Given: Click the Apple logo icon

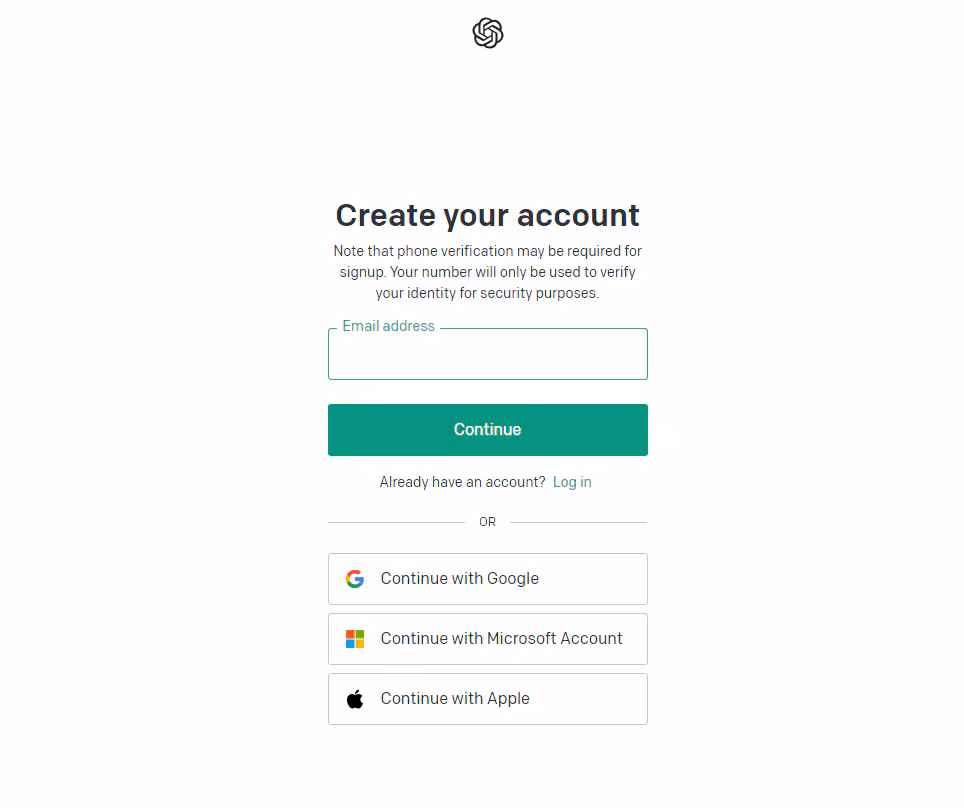Looking at the screenshot, I should tap(355, 699).
